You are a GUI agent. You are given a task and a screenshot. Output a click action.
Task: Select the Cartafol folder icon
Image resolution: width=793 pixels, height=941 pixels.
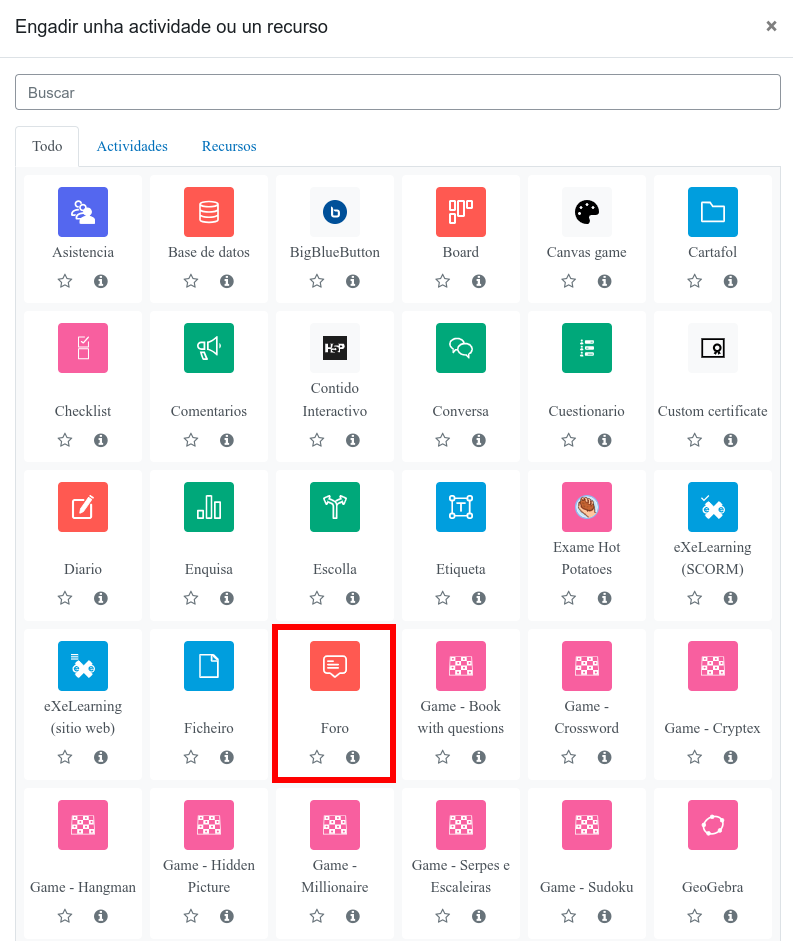713,212
